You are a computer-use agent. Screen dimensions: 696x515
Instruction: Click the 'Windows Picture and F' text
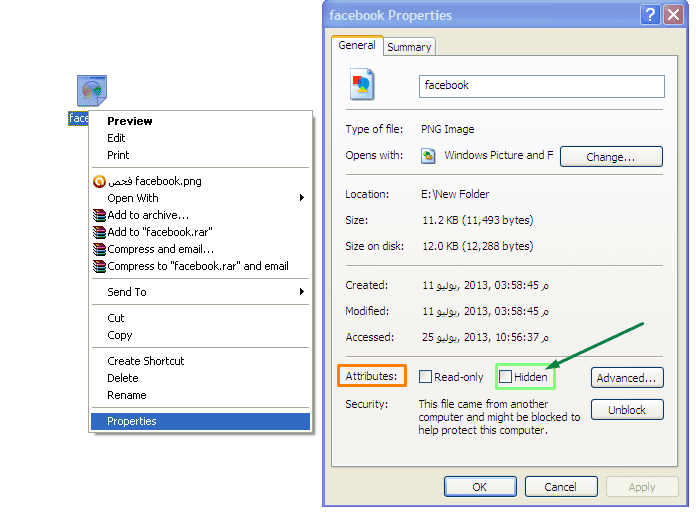pyautogui.click(x=499, y=155)
